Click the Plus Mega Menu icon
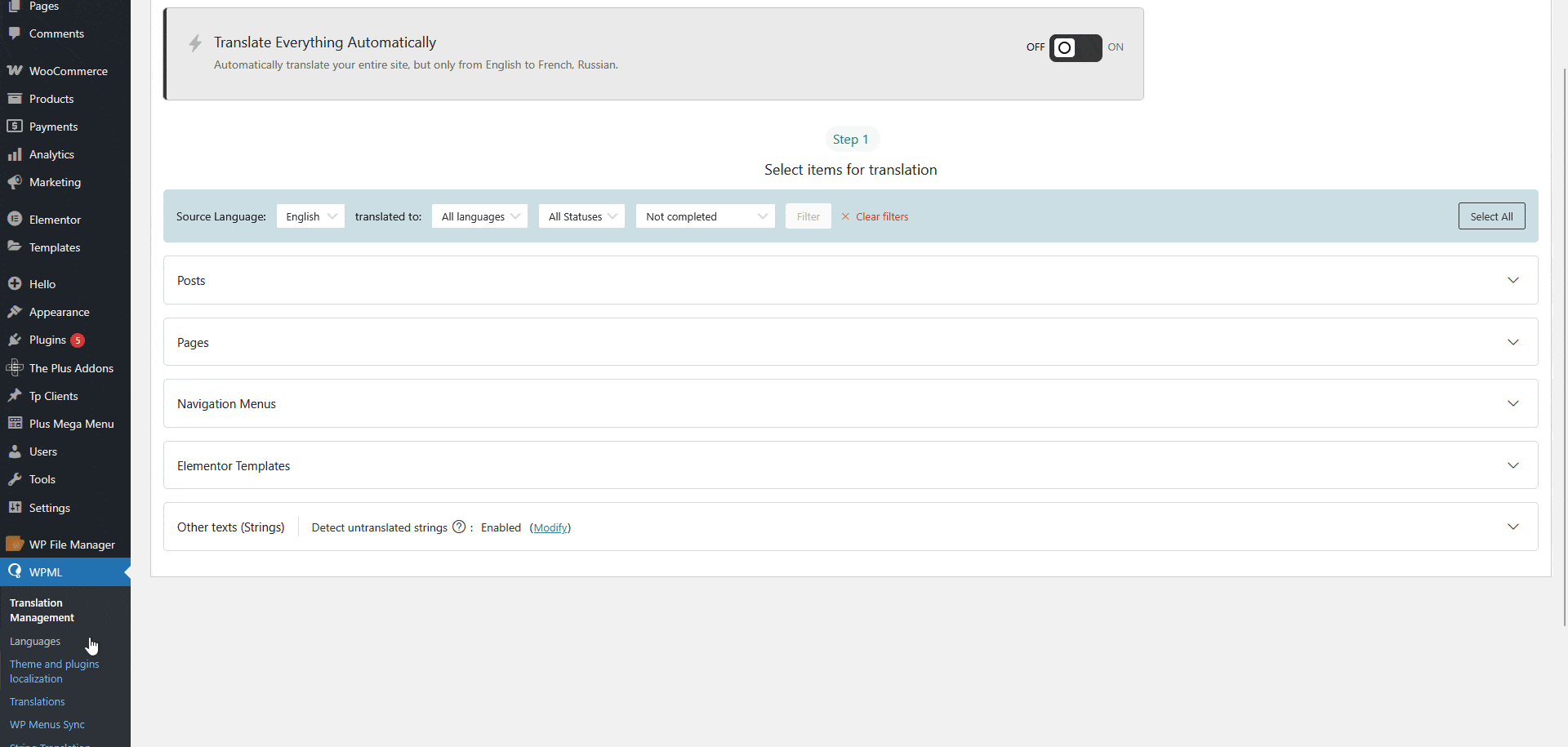 click(15, 423)
